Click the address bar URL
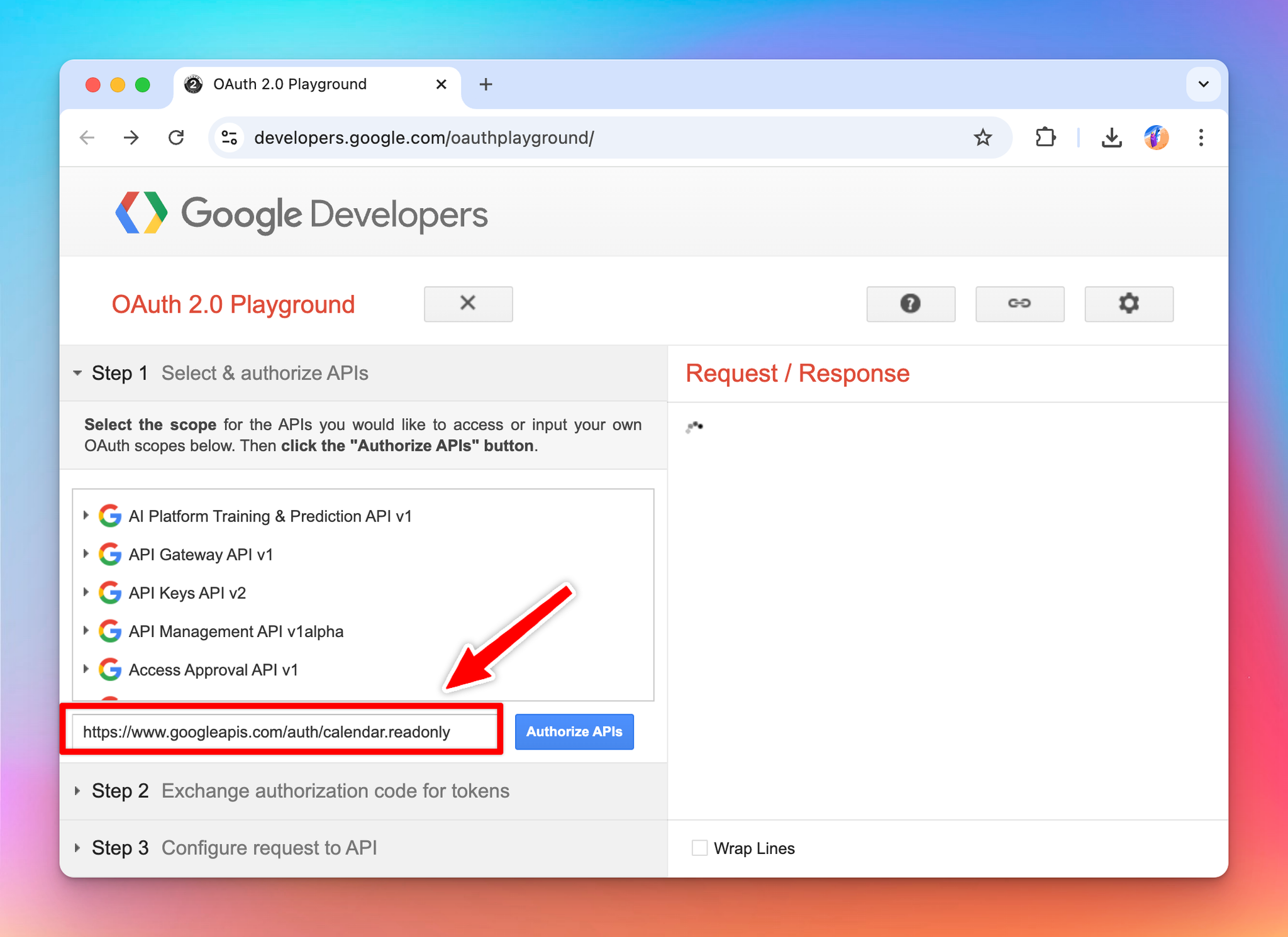Image resolution: width=1288 pixels, height=937 pixels. pyautogui.click(x=424, y=138)
